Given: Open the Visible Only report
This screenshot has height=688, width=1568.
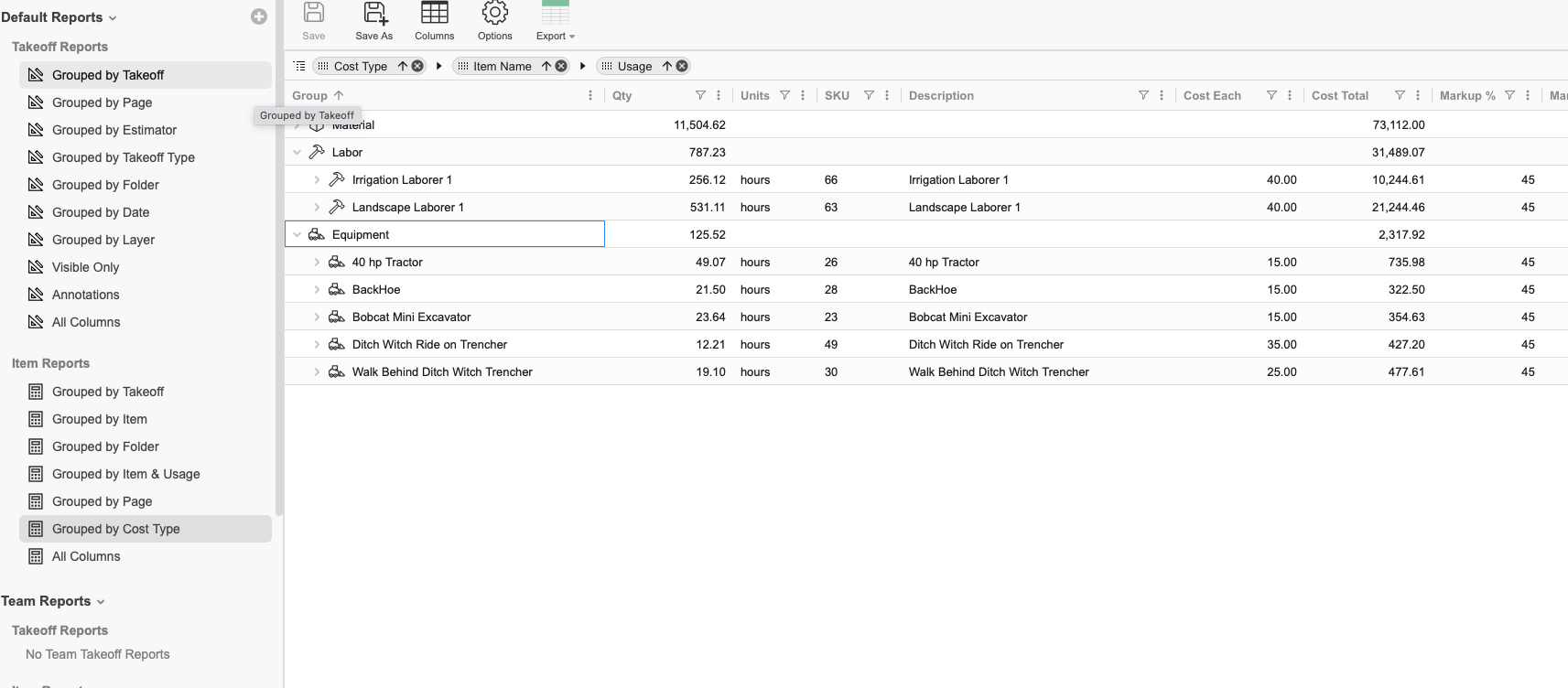Looking at the screenshot, I should 146,267.
